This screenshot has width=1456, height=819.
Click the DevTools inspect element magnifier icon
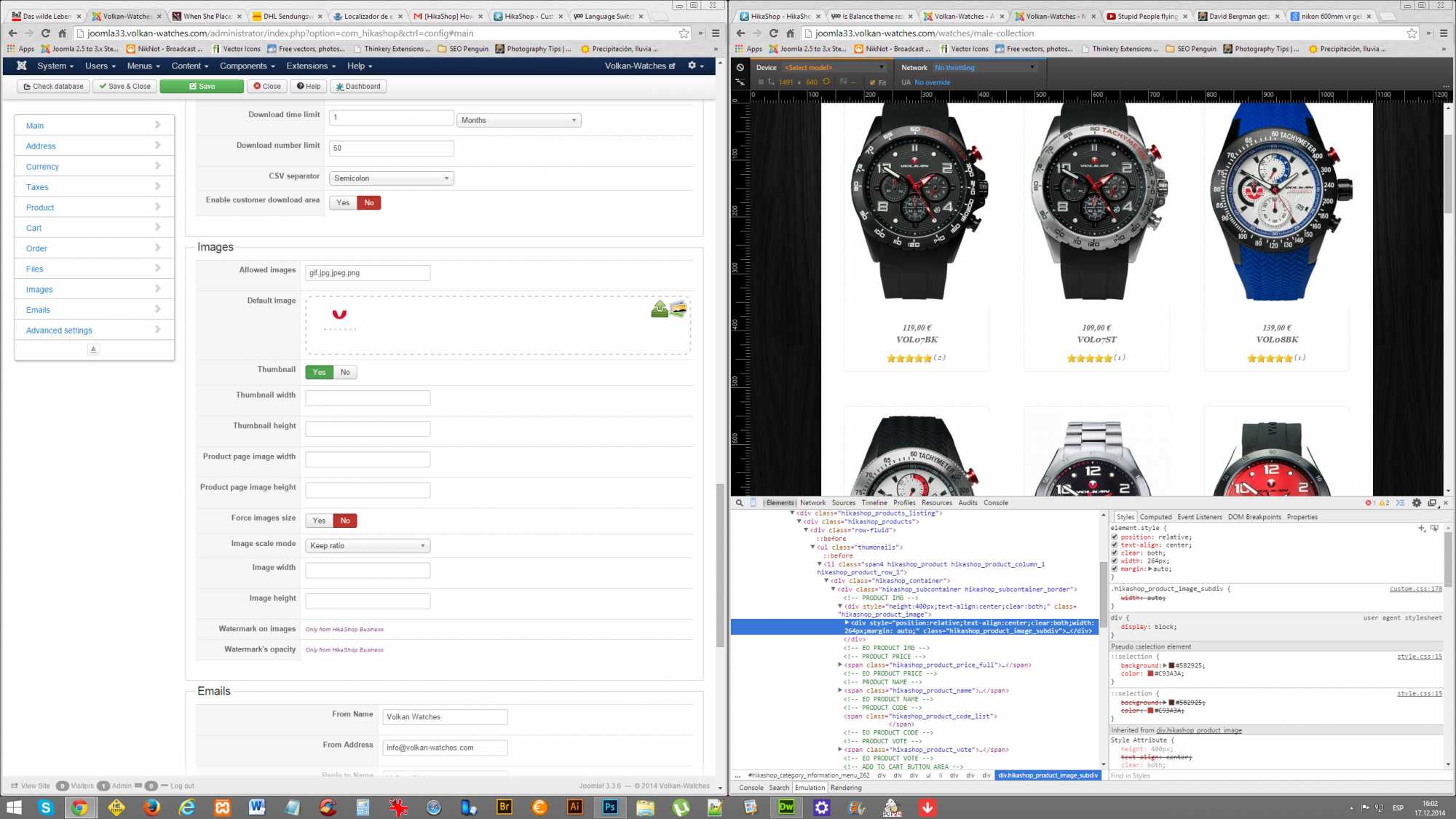click(x=740, y=503)
